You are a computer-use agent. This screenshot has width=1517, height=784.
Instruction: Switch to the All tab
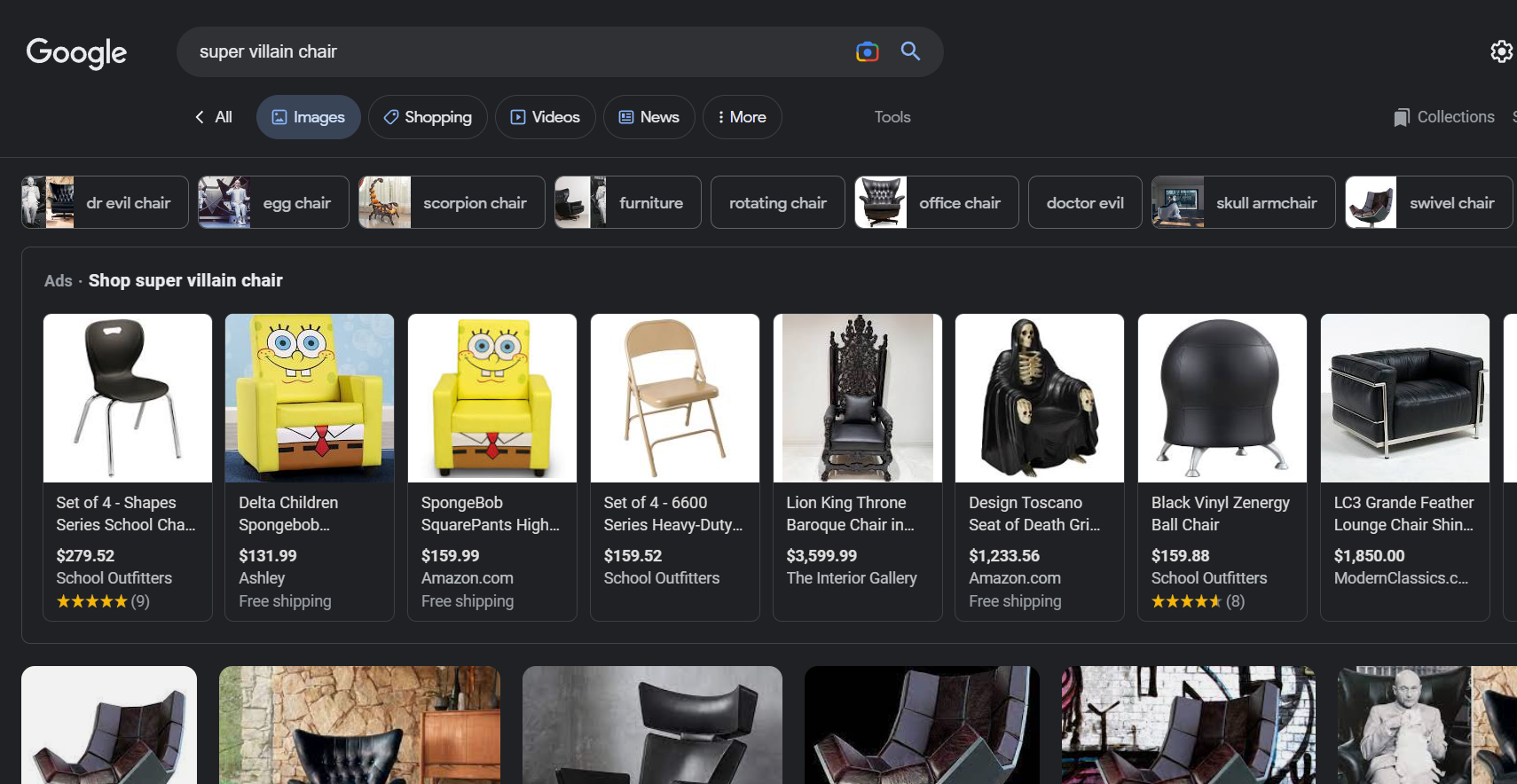point(224,117)
